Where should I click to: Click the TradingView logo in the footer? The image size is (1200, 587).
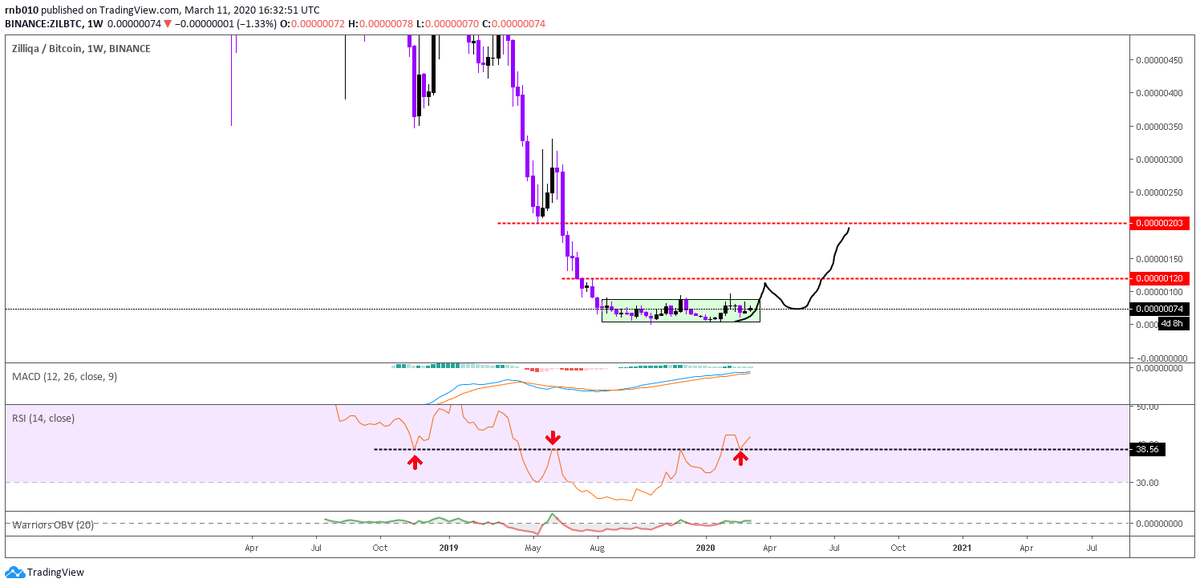tap(43, 572)
